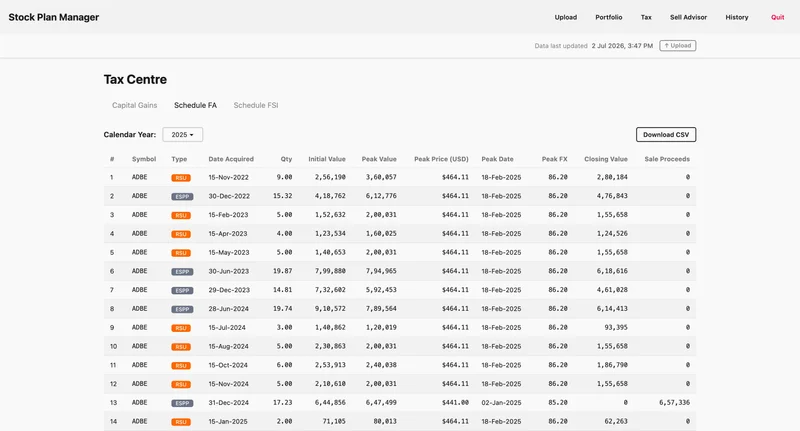Switch to the Schedule FSI tab
The image size is (800, 431).
(256, 105)
